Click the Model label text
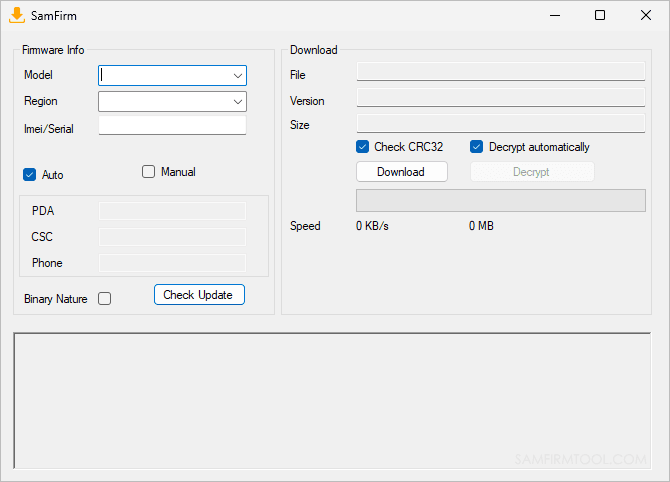 pos(38,75)
